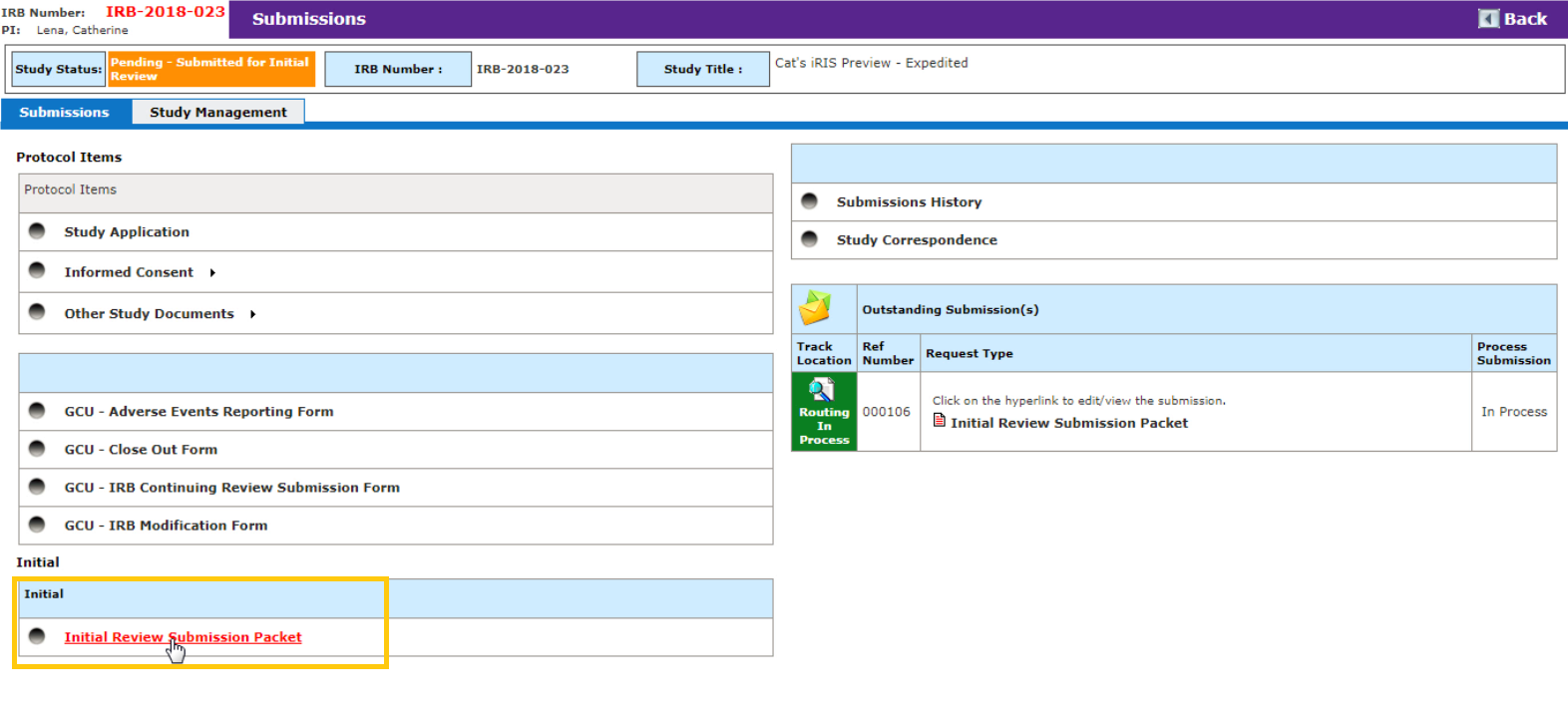The image size is (1568, 716).
Task: Open the Informed Consent item
Action: (x=129, y=272)
